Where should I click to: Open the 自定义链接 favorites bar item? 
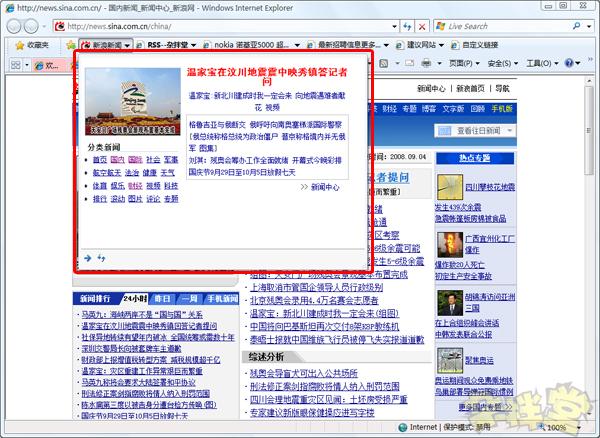pyautogui.click(x=475, y=45)
